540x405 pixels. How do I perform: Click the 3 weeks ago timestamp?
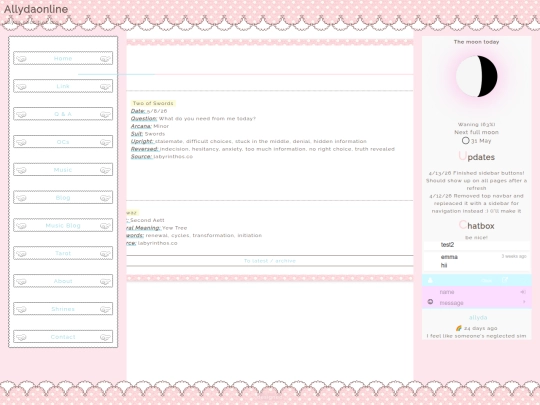[x=514, y=256]
